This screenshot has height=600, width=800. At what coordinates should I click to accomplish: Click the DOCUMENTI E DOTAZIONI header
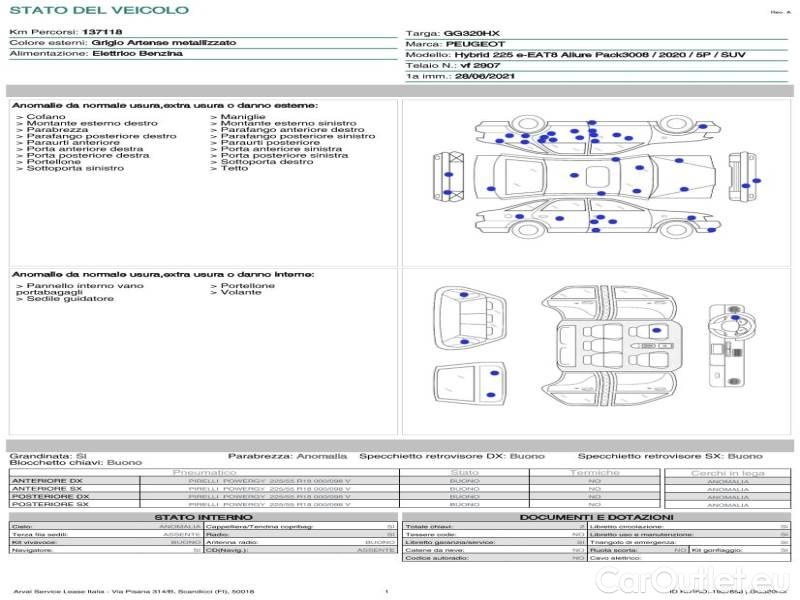(596, 517)
